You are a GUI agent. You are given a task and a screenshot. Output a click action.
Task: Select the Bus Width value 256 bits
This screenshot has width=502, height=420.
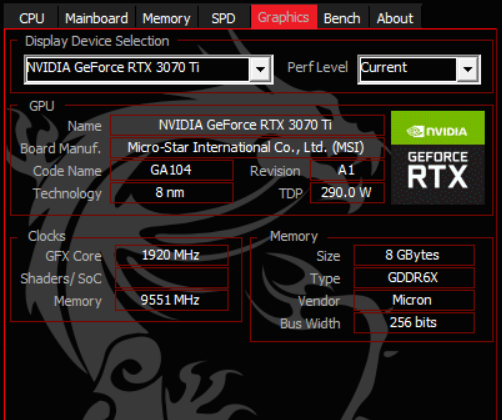(x=414, y=323)
